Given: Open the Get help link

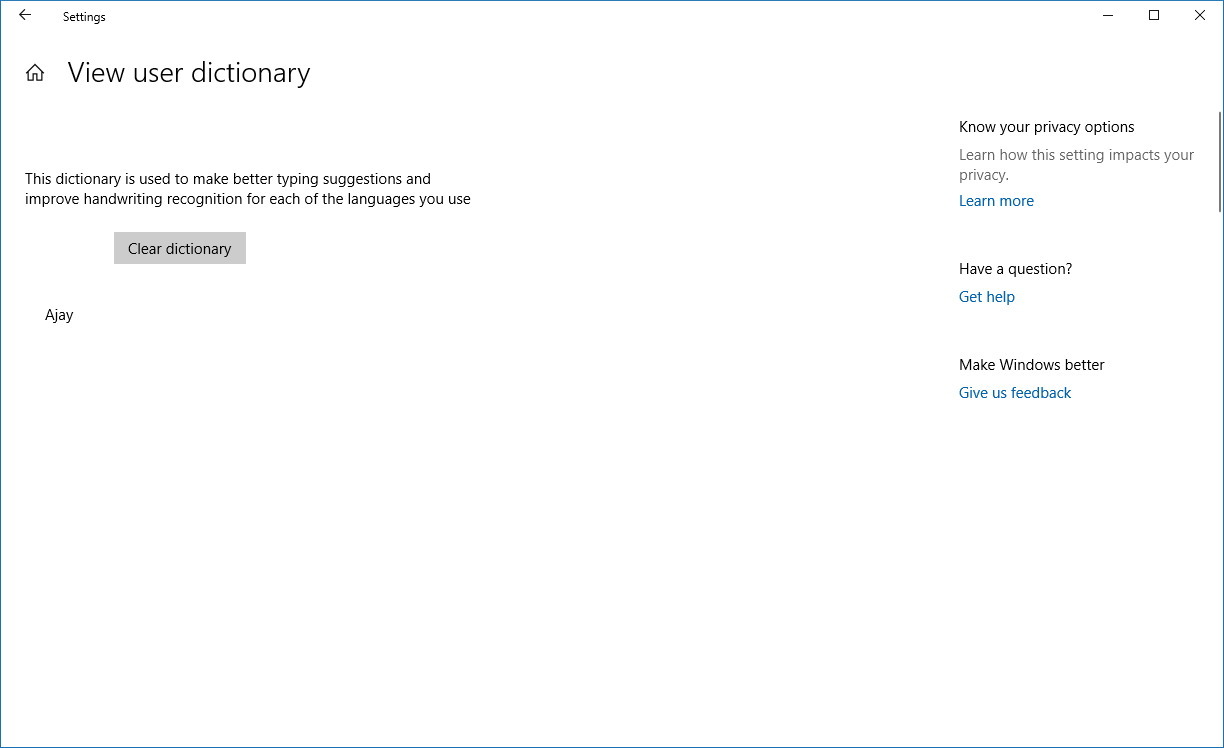Looking at the screenshot, I should 987,297.
